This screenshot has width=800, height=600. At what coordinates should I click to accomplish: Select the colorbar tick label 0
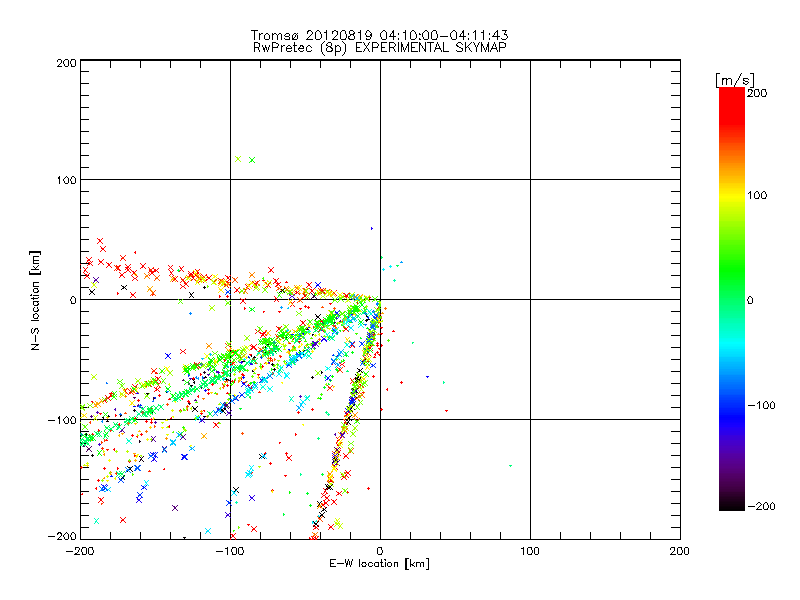pyautogui.click(x=752, y=300)
